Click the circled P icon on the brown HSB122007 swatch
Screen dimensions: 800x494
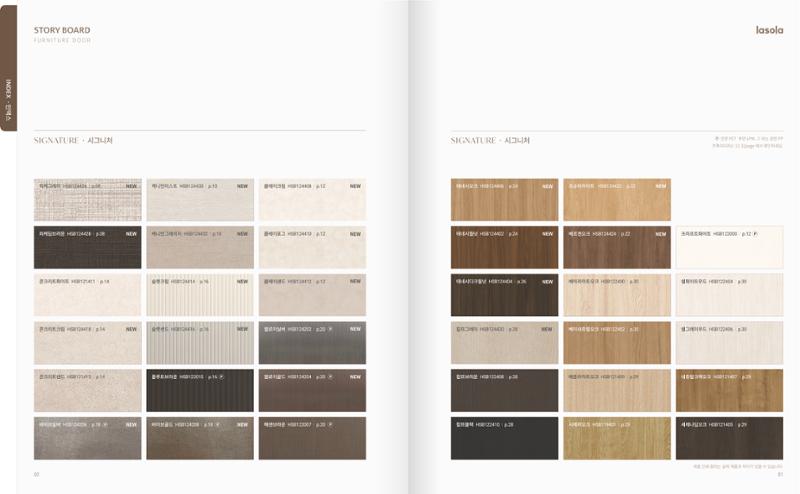[x=331, y=424]
